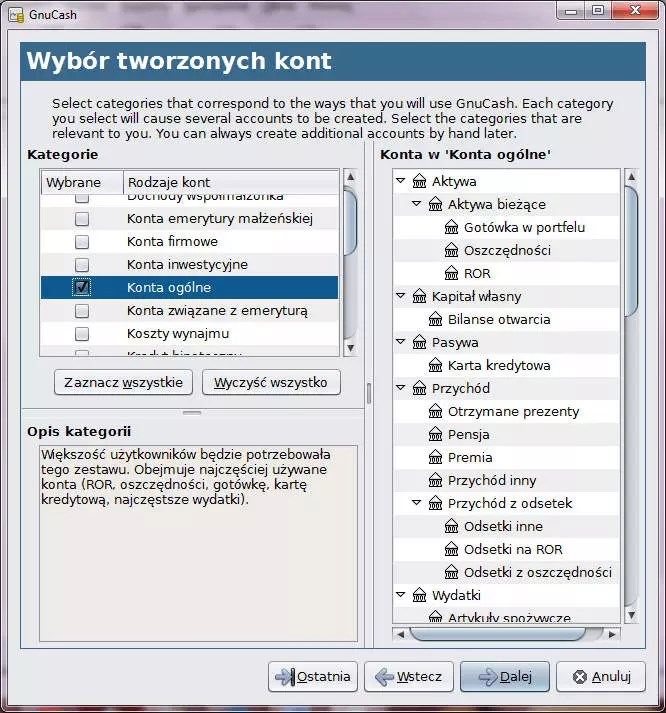Enable the Koszty wynajmu checkbox
This screenshot has width=666, height=713.
[82, 334]
